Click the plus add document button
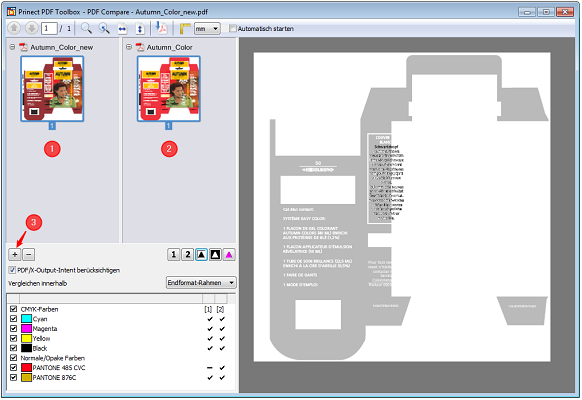The height and width of the screenshot is (400, 582). tap(15, 255)
